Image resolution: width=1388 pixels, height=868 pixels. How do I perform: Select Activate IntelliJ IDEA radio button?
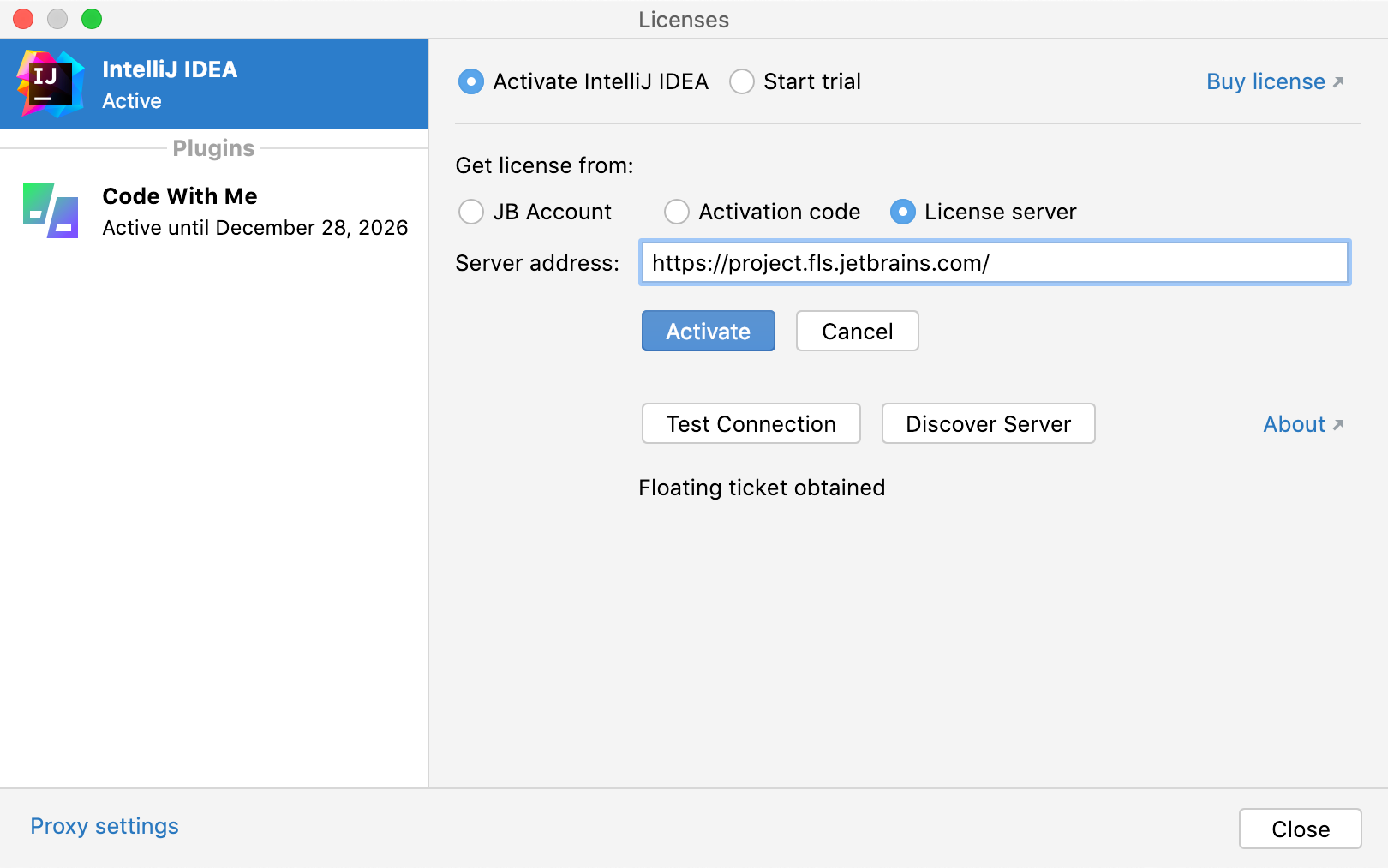point(471,81)
